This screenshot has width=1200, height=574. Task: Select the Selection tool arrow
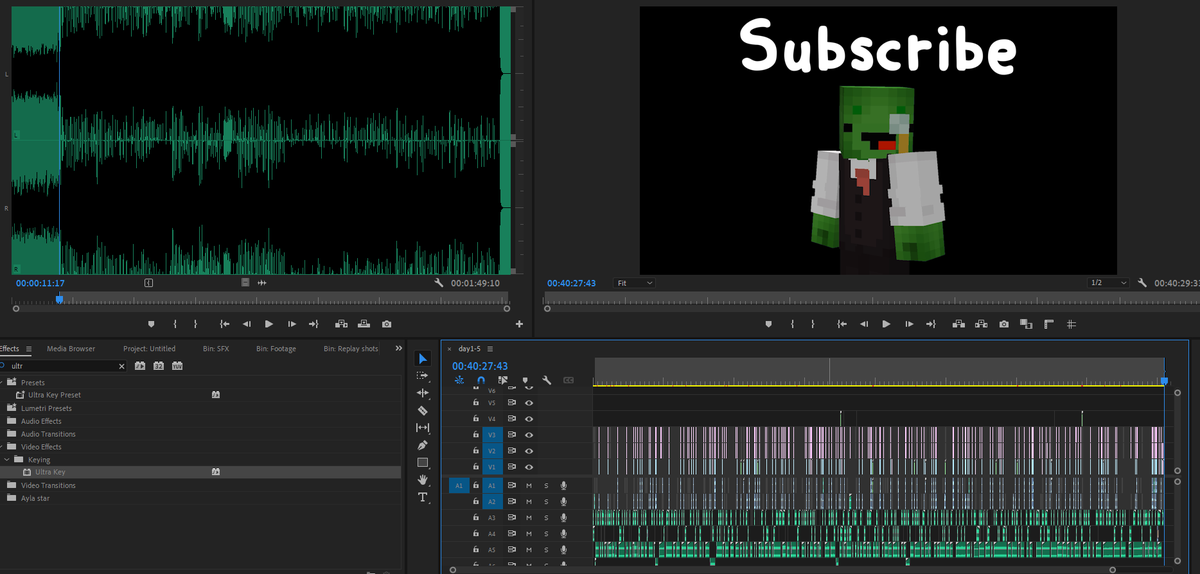422,358
